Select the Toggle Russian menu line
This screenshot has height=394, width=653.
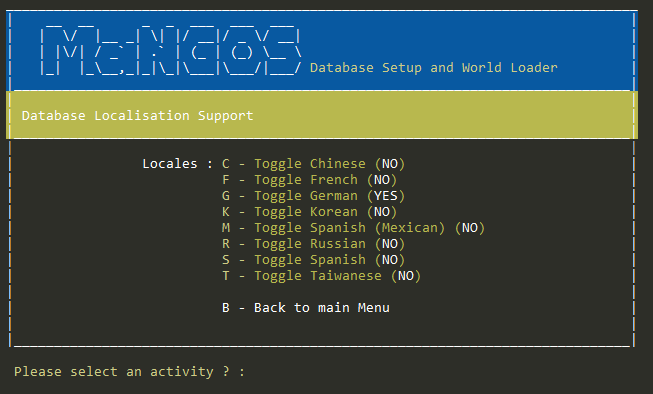(x=313, y=244)
